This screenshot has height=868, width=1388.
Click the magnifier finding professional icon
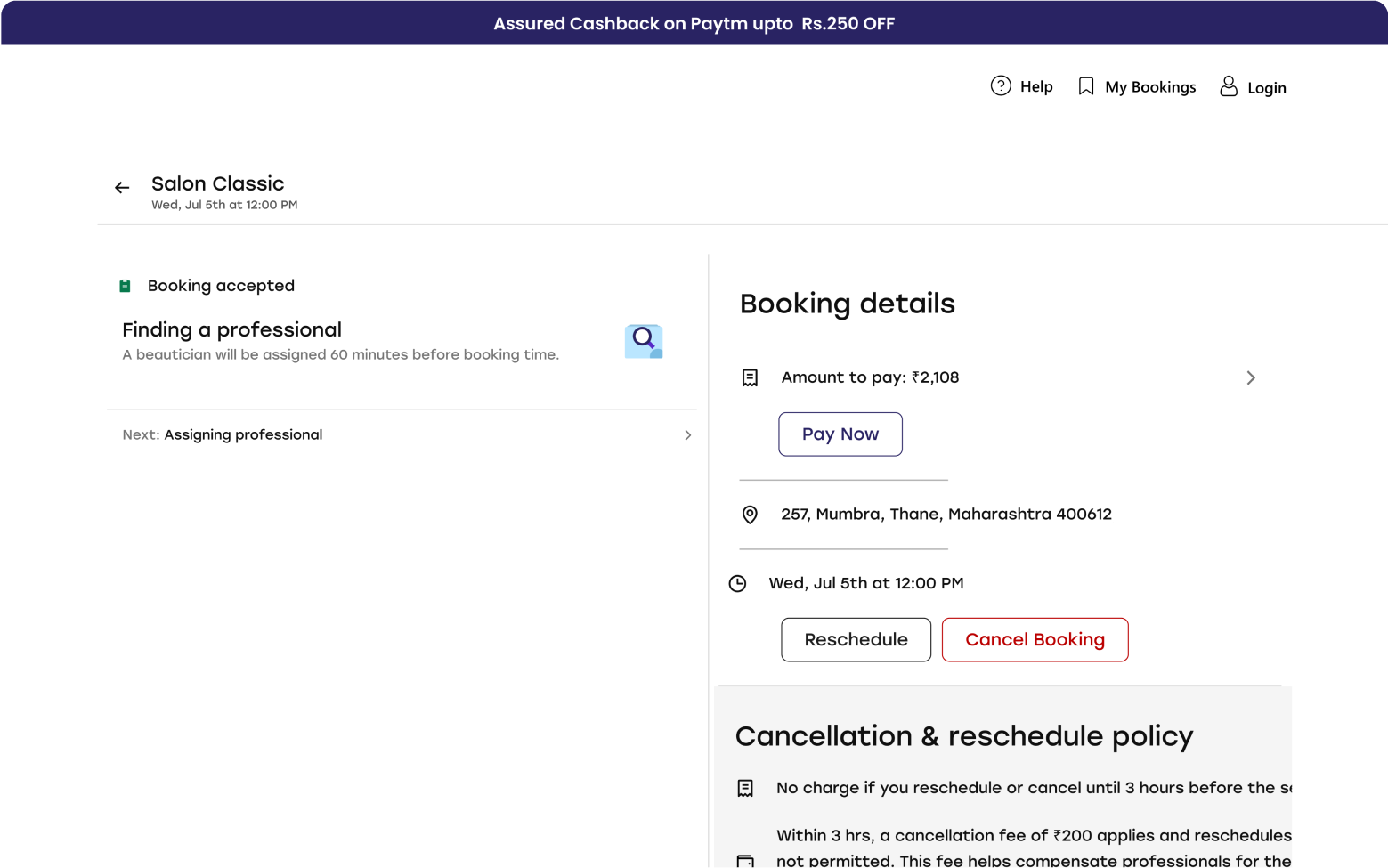(x=643, y=341)
